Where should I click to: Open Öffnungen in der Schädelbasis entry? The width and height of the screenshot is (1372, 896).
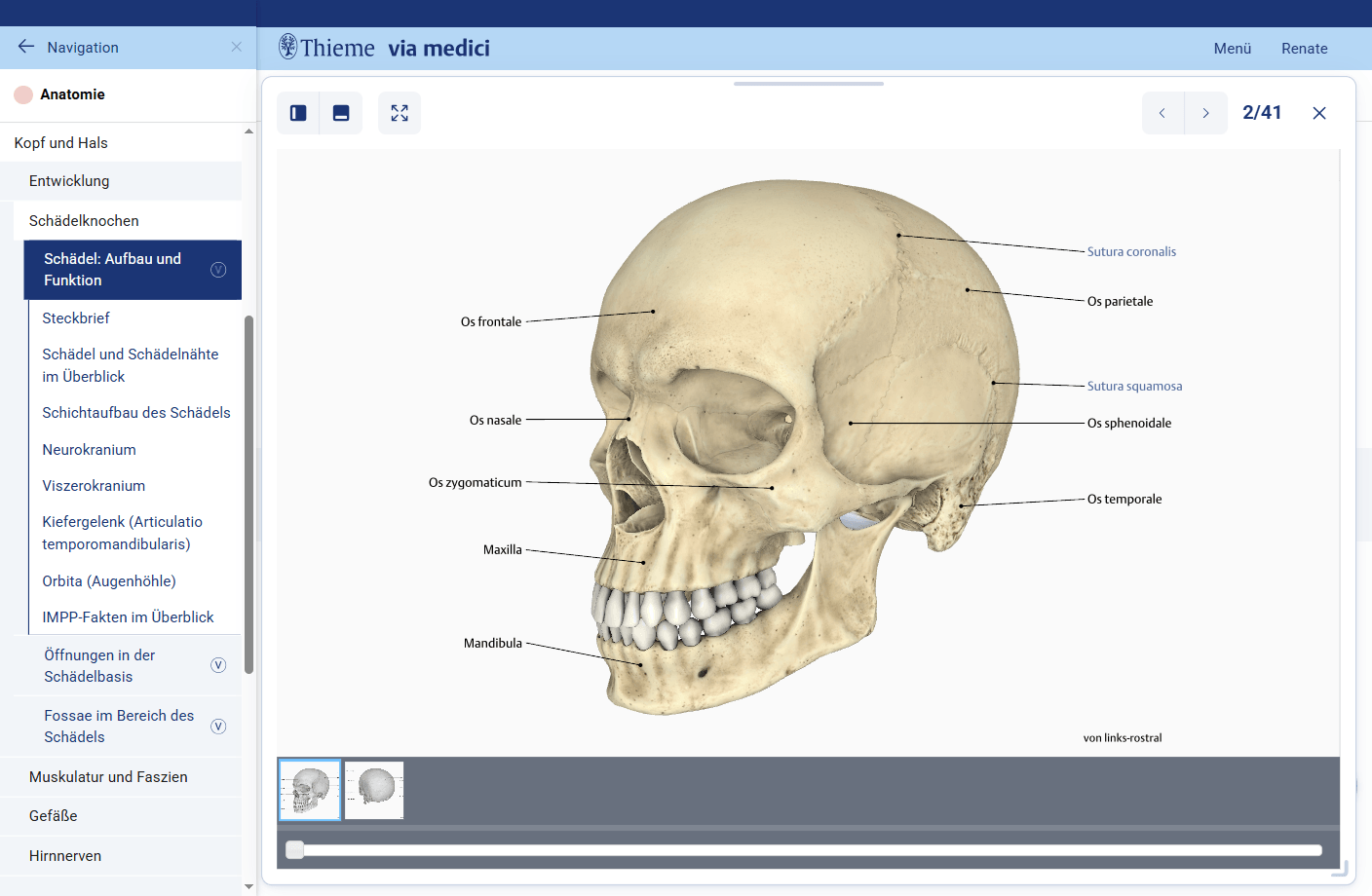click(99, 666)
